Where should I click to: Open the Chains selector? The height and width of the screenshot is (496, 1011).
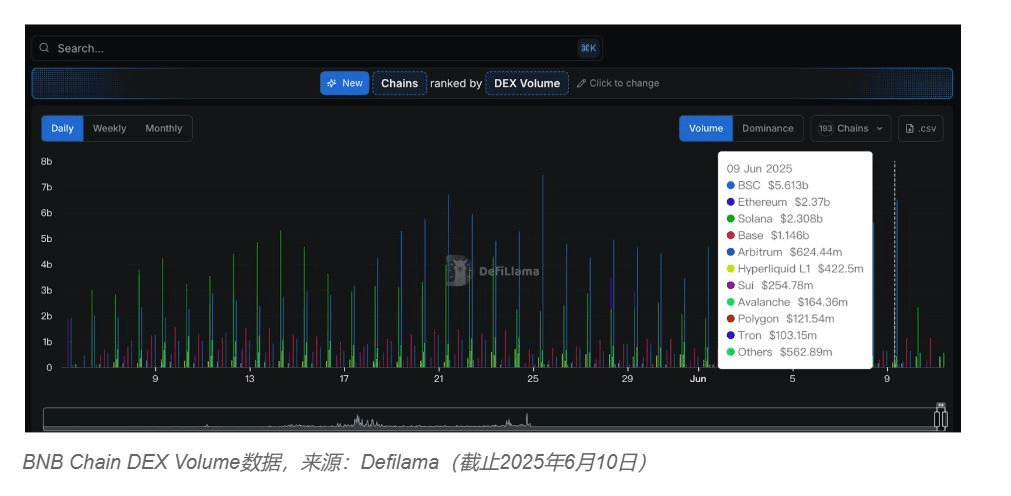(399, 83)
